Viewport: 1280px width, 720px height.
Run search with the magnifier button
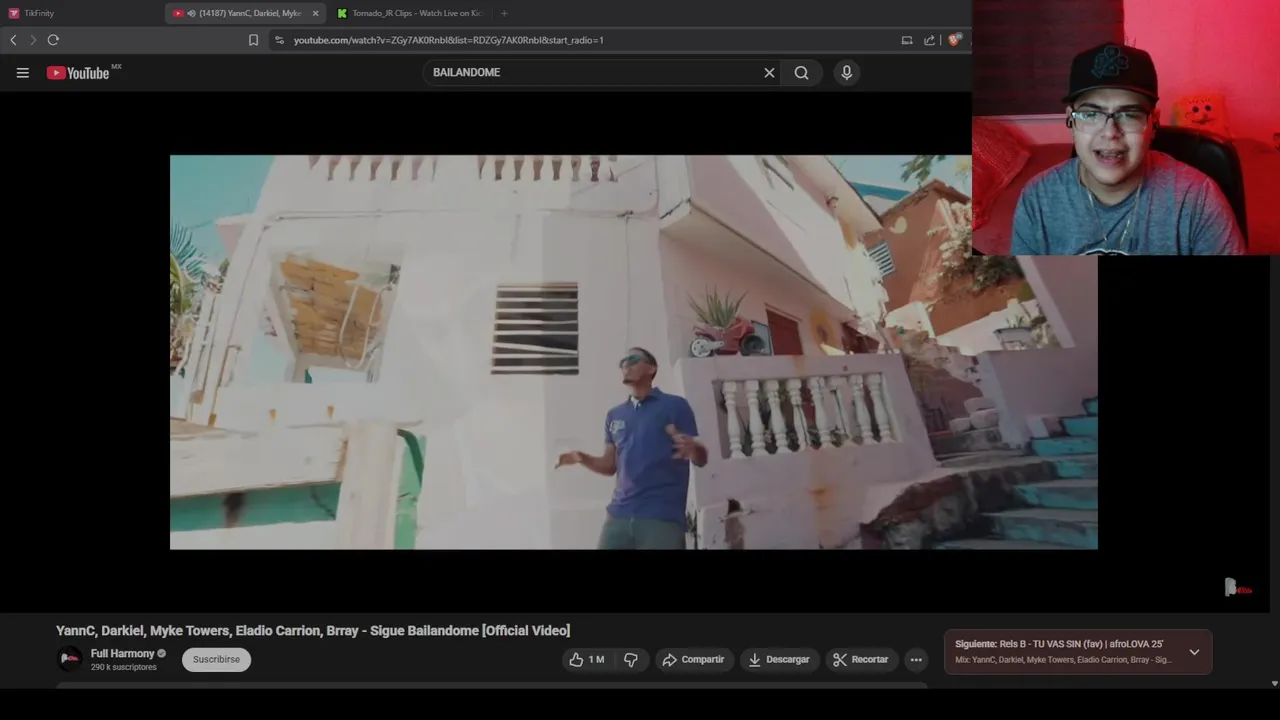click(x=801, y=72)
